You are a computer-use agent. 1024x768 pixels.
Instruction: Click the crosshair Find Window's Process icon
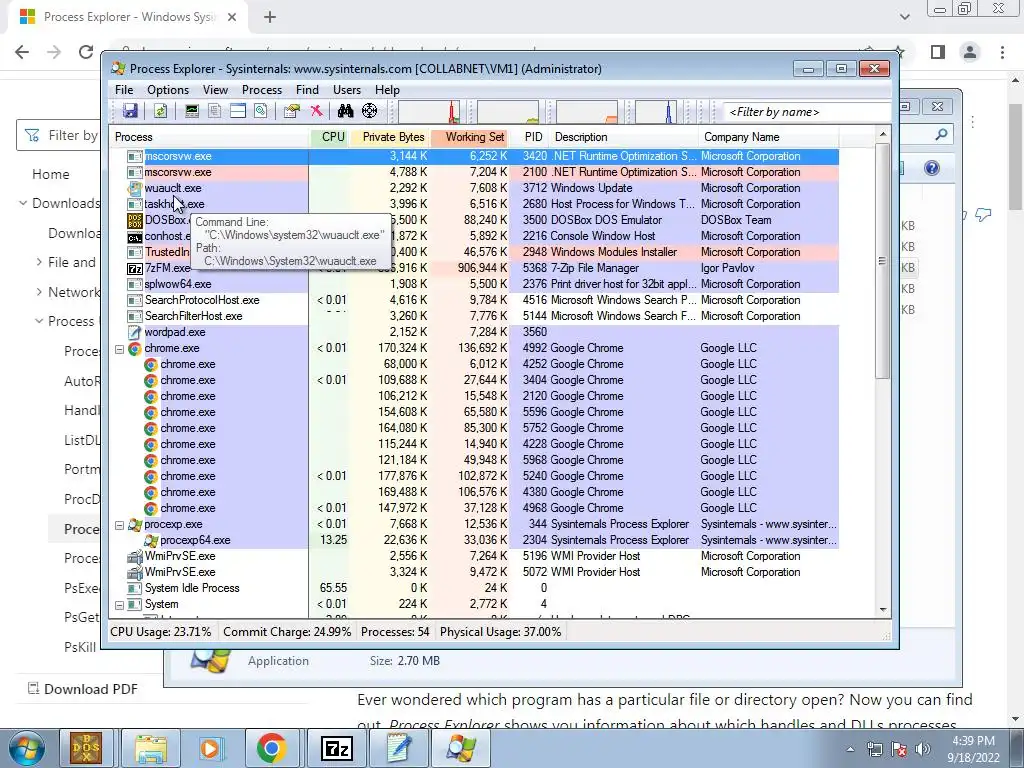click(370, 111)
